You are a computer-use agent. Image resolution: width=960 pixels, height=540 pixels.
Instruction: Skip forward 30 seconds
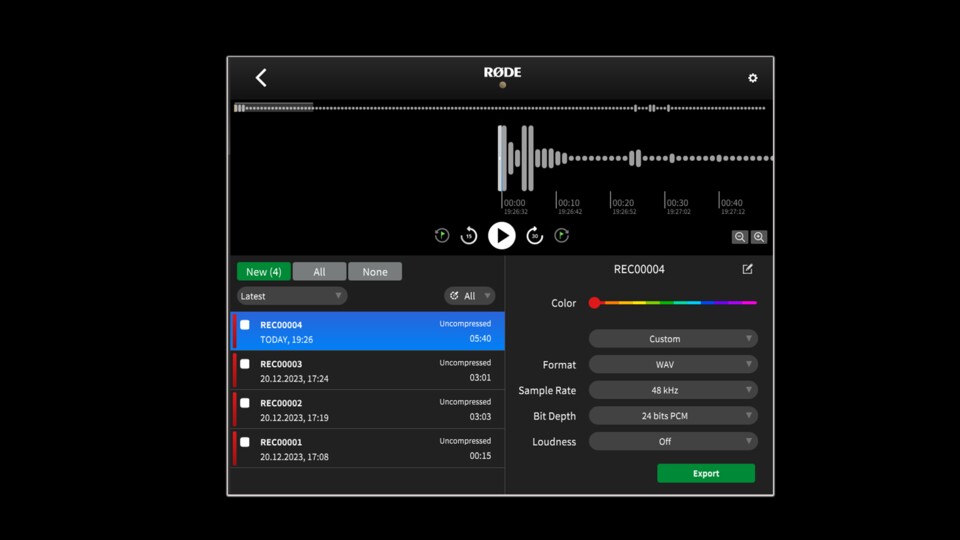[535, 236]
